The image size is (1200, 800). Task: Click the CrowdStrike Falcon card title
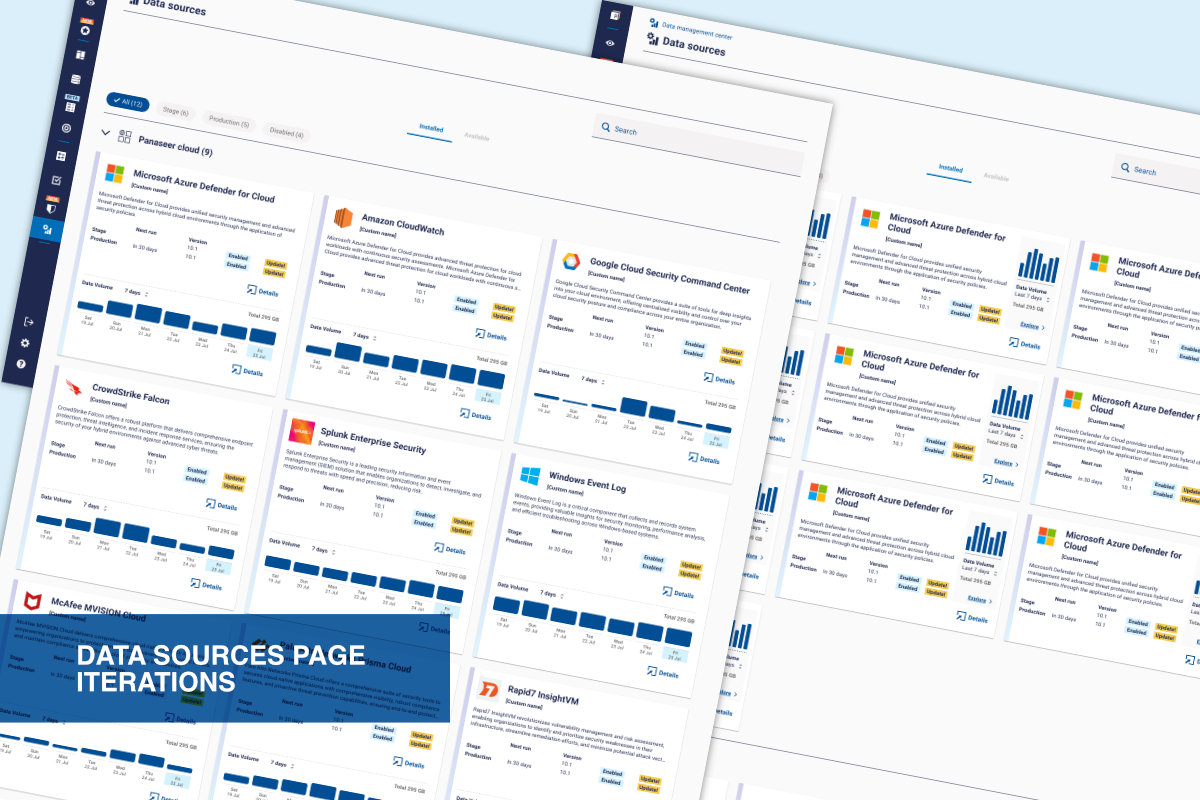[130, 394]
